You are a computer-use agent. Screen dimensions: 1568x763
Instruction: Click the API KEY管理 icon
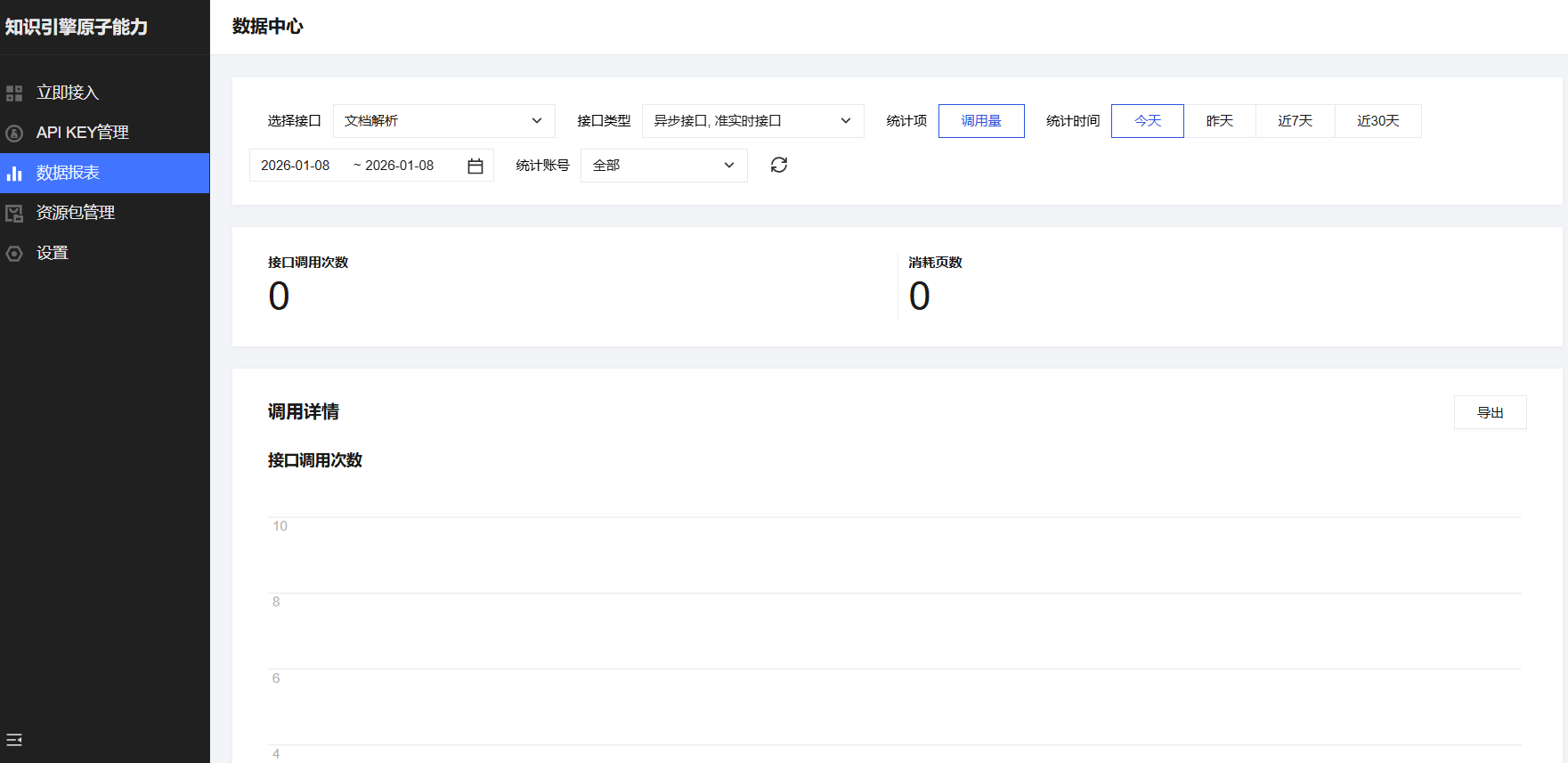(14, 133)
